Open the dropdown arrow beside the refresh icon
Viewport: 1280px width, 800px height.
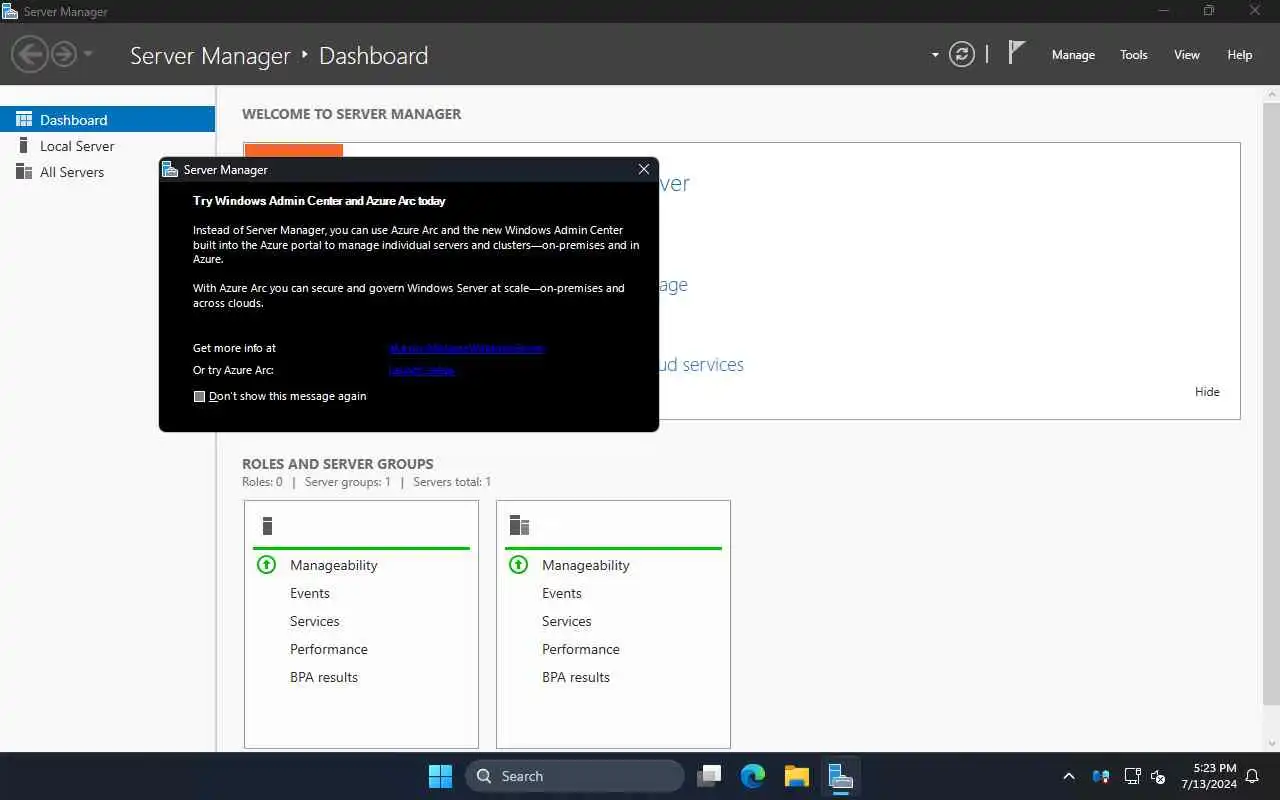click(935, 55)
